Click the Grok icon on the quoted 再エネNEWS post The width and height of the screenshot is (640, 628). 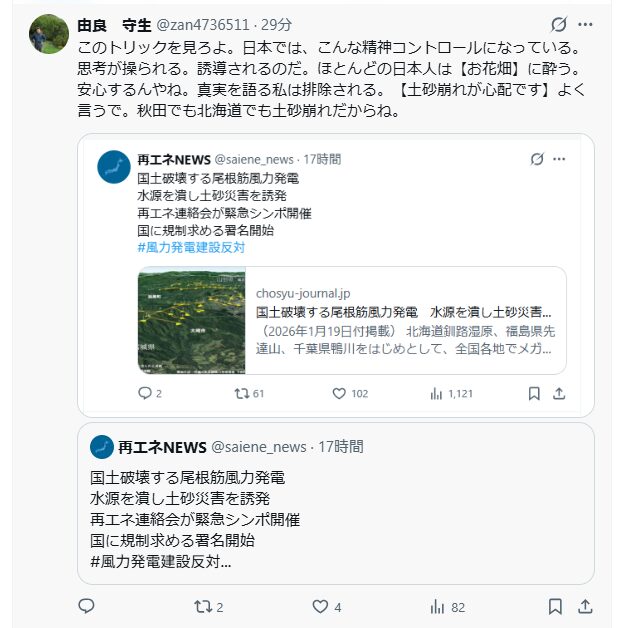(537, 159)
